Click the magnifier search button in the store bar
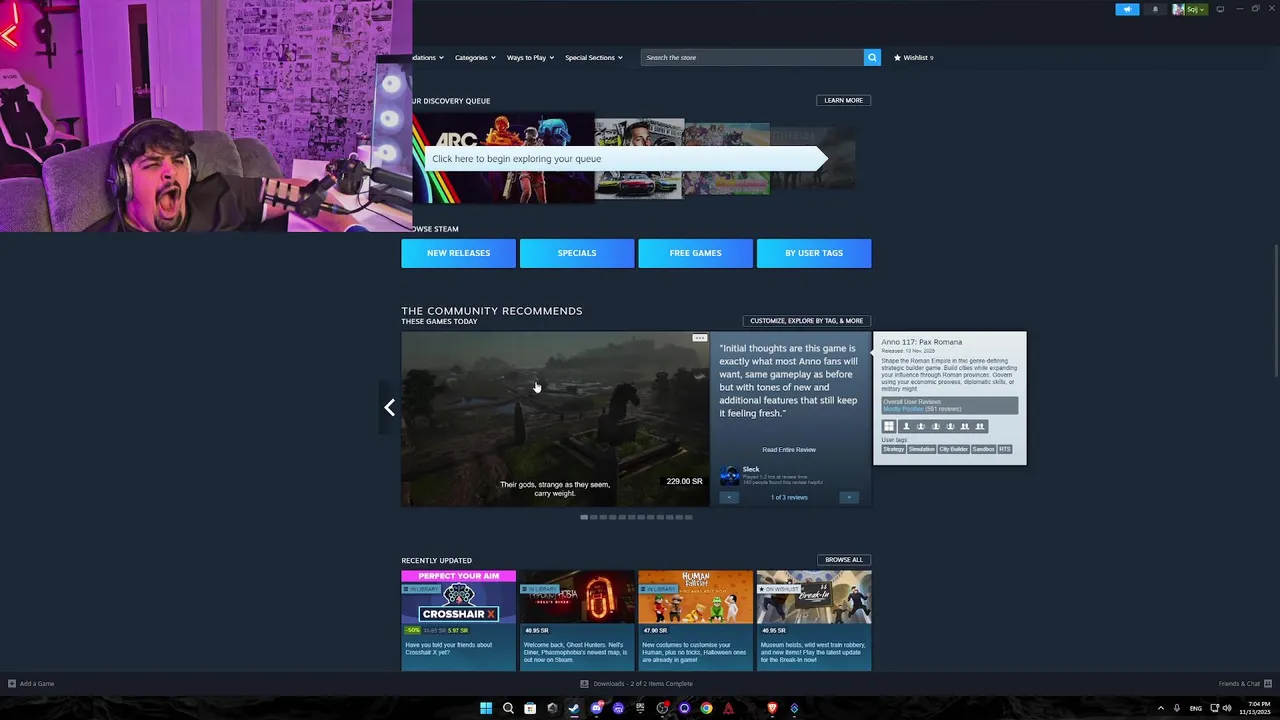 click(872, 57)
